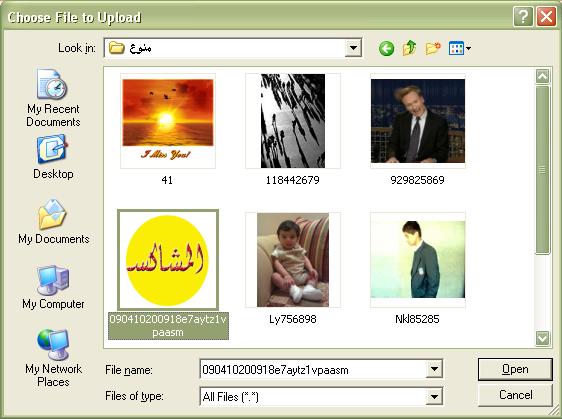This screenshot has width=562, height=419.
Task: Expand the File name dropdown arrow
Action: click(x=434, y=369)
